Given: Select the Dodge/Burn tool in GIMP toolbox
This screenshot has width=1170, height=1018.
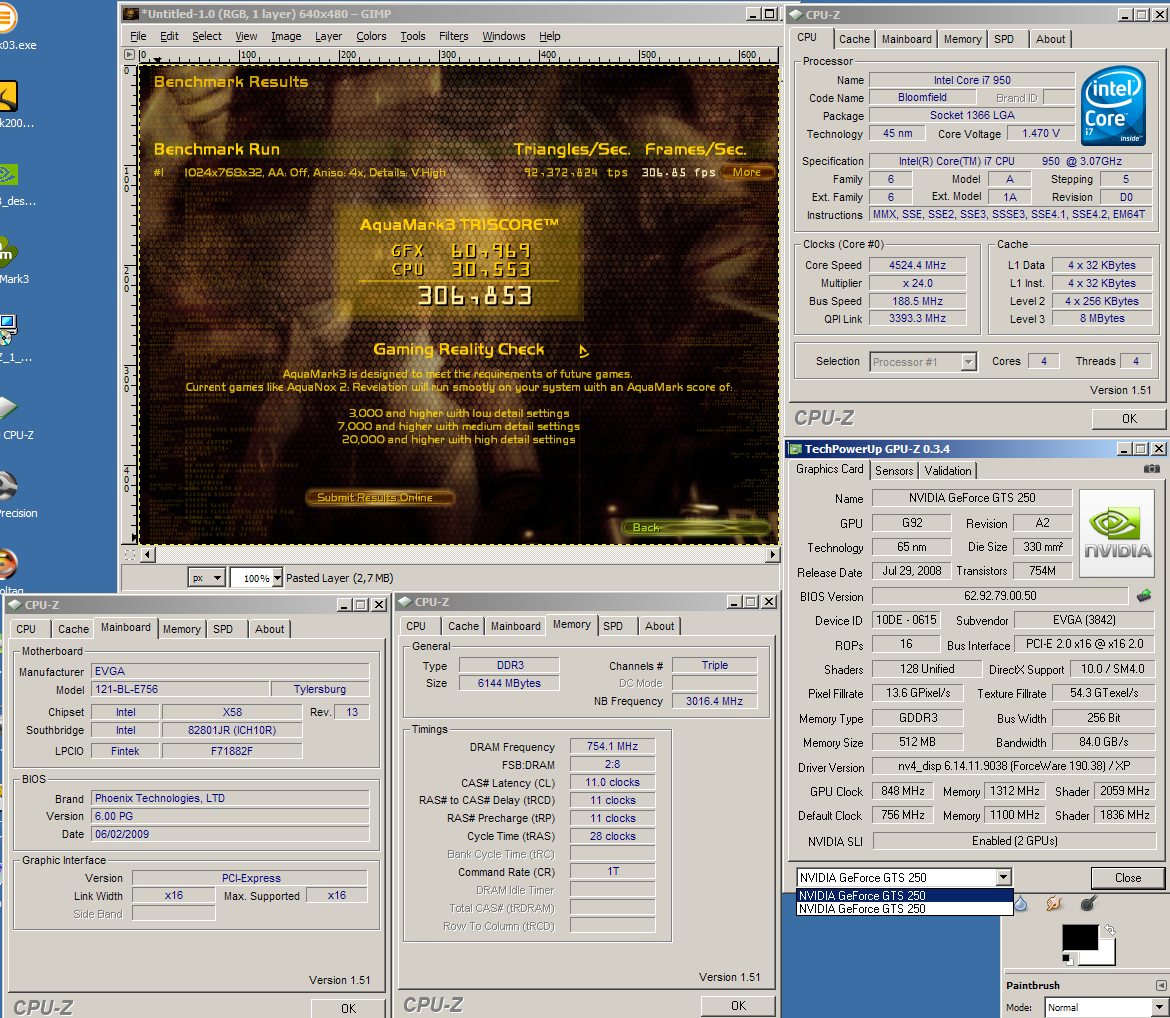Looking at the screenshot, I should tap(1089, 904).
